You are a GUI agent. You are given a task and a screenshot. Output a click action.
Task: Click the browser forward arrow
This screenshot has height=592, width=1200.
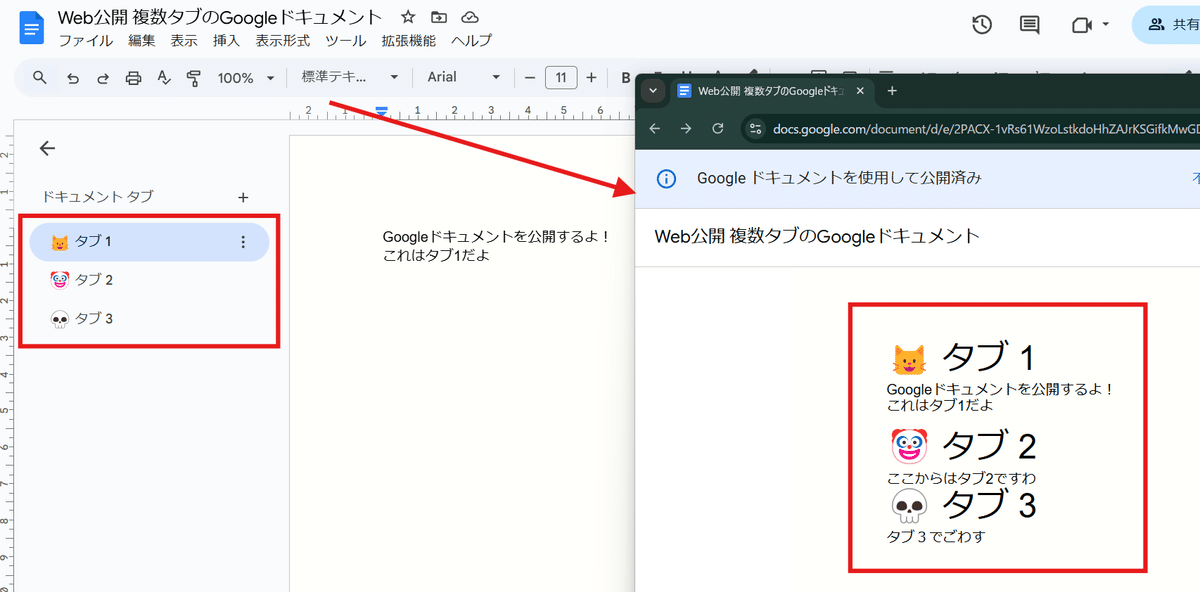pyautogui.click(x=686, y=128)
